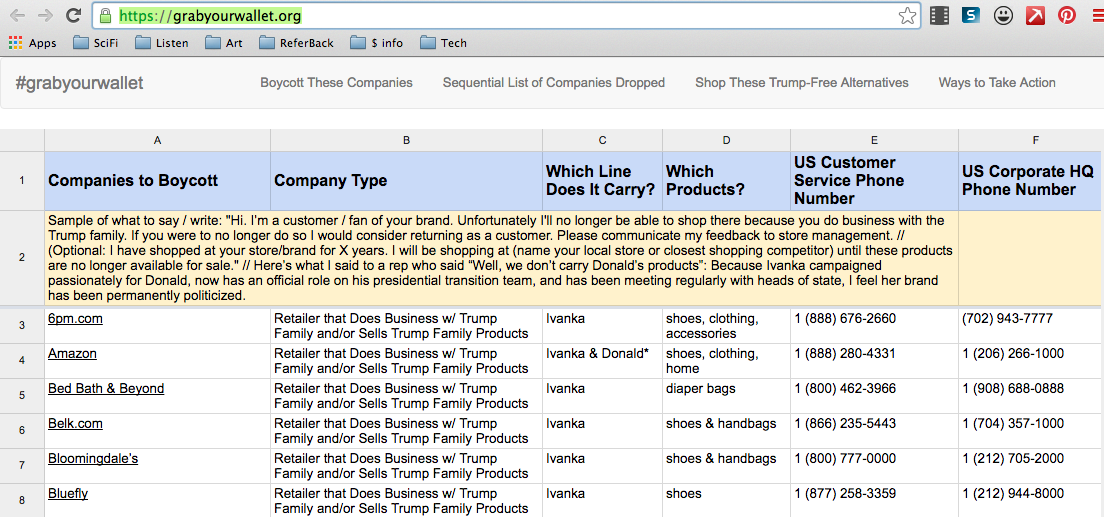This screenshot has height=517, width=1104.
Task: Click the browser back arrow
Action: coord(18,15)
